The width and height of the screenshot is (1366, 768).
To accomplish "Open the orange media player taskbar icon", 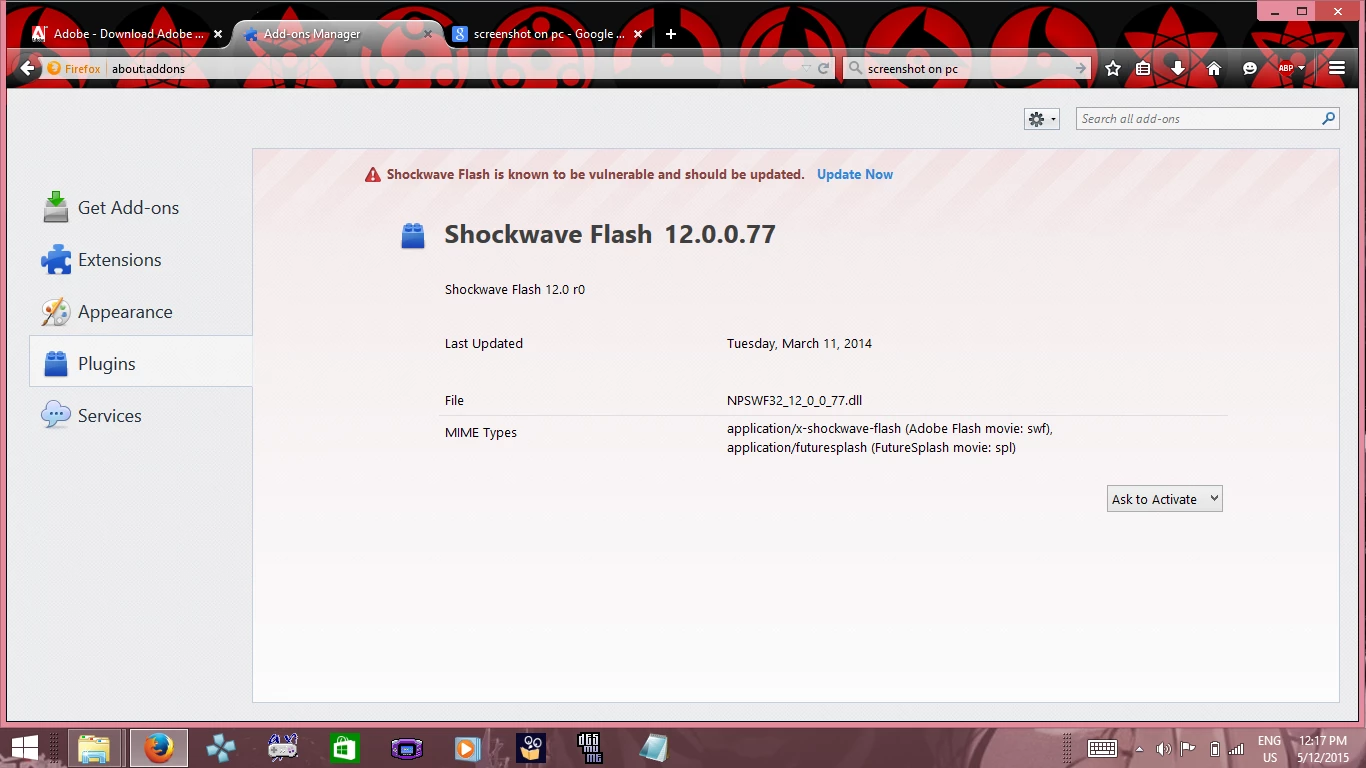I will click(x=468, y=748).
